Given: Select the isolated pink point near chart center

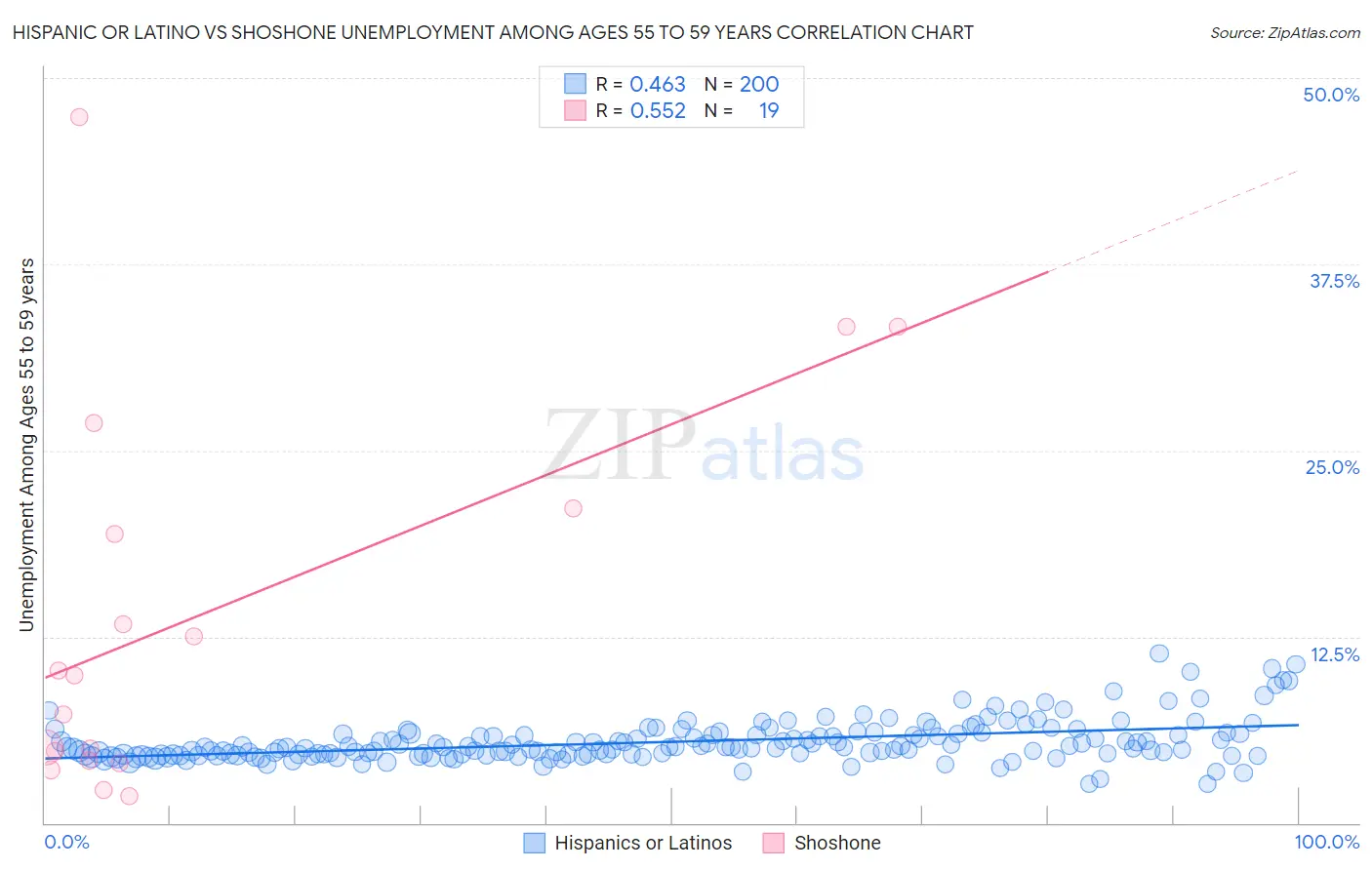Looking at the screenshot, I should [574, 508].
